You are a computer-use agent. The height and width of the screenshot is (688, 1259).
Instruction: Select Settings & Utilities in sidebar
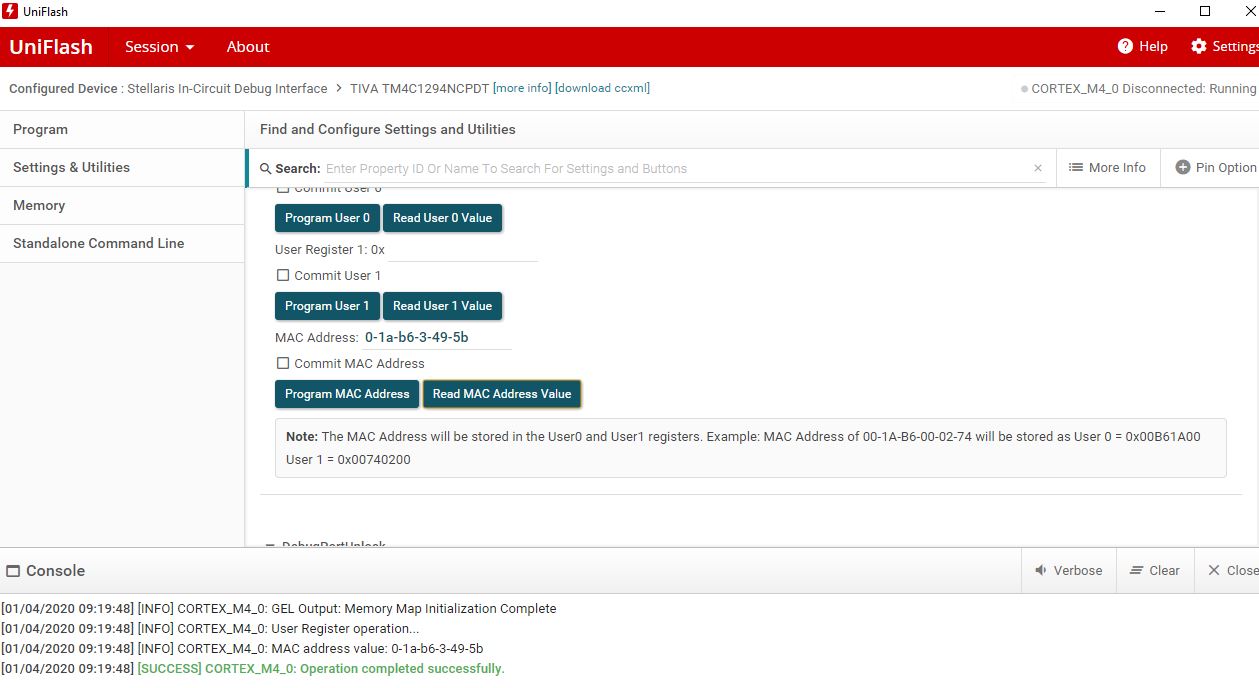pos(122,167)
